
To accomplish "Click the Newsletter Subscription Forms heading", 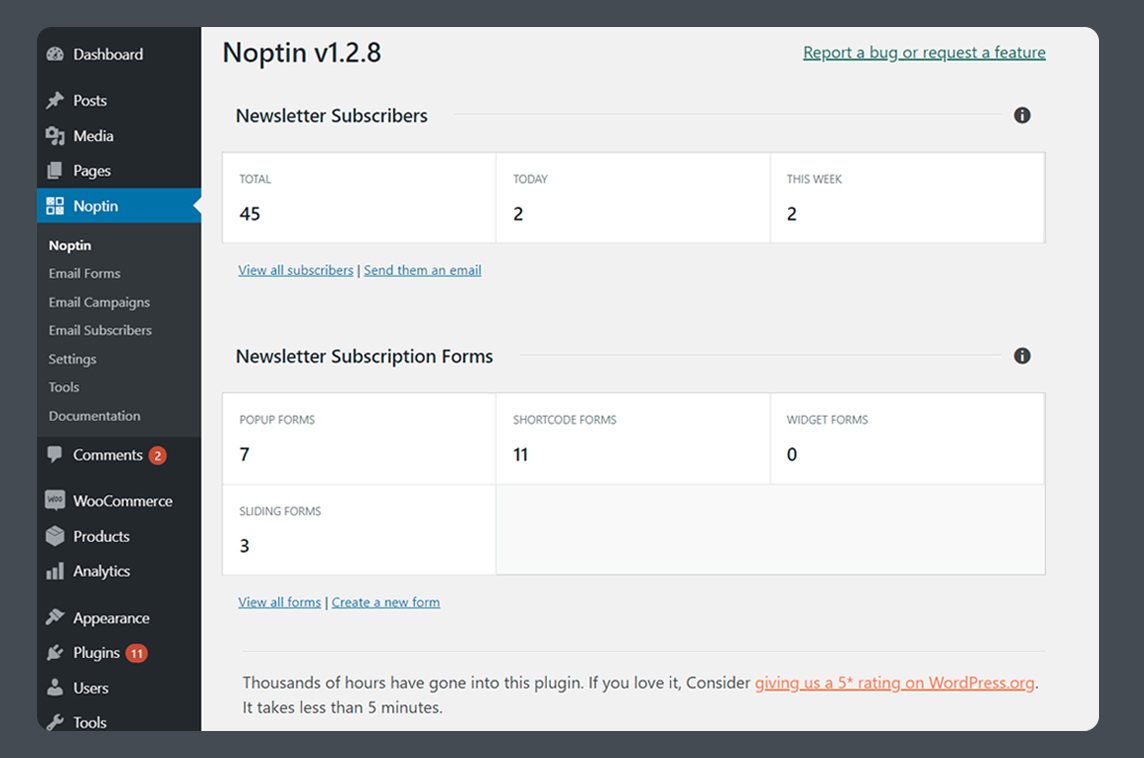I will pos(365,357).
